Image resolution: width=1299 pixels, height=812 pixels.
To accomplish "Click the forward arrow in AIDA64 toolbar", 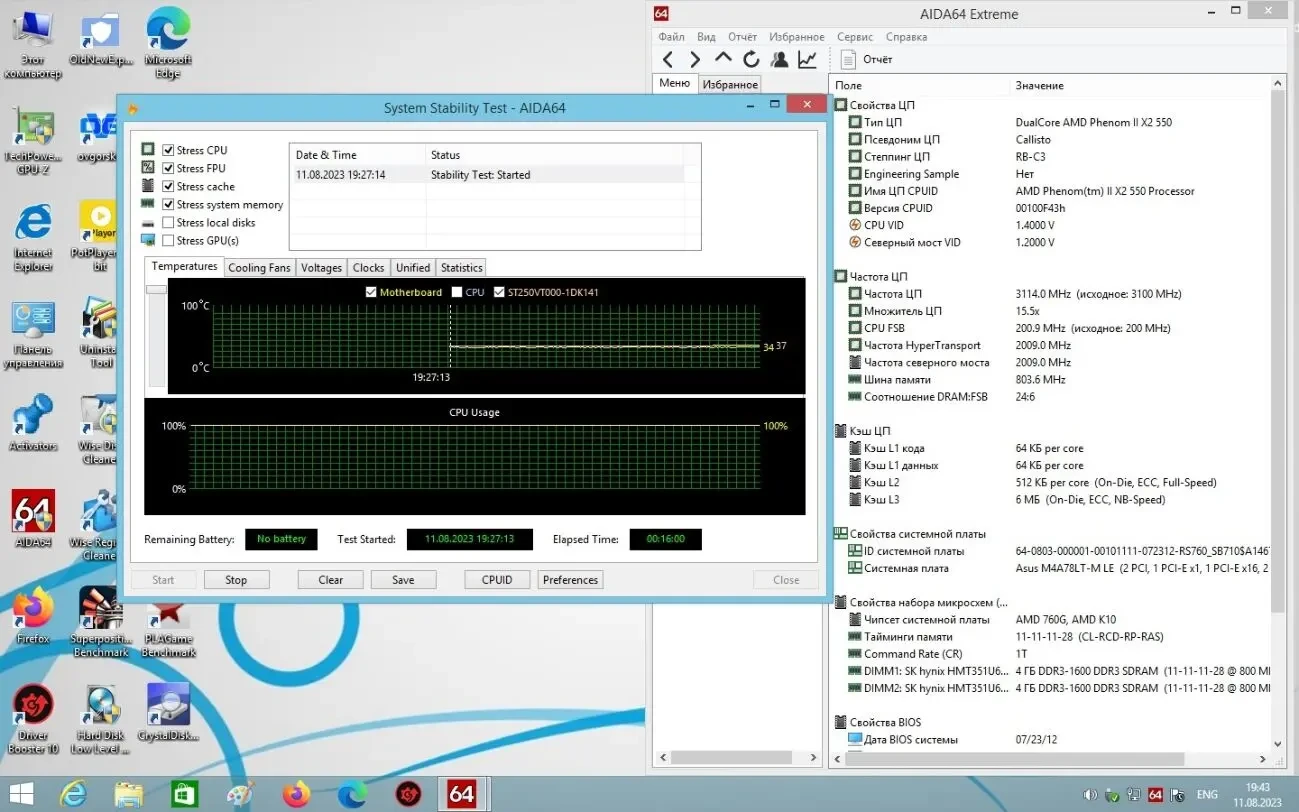I will 695,60.
